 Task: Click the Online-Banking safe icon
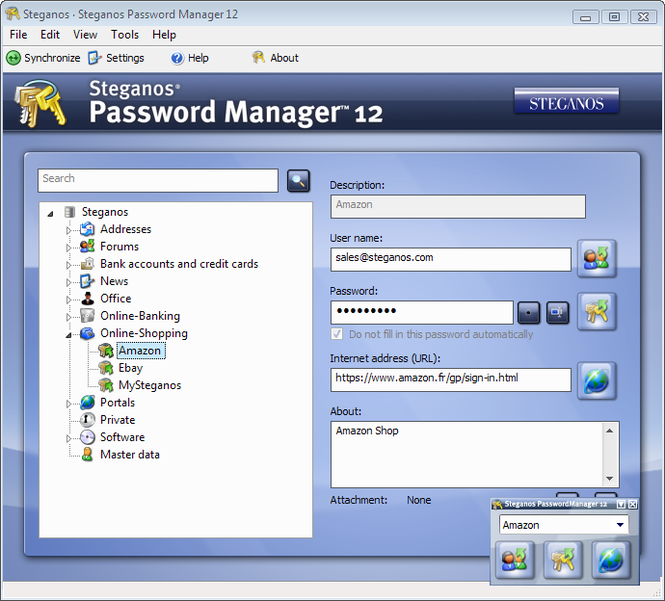tap(87, 316)
